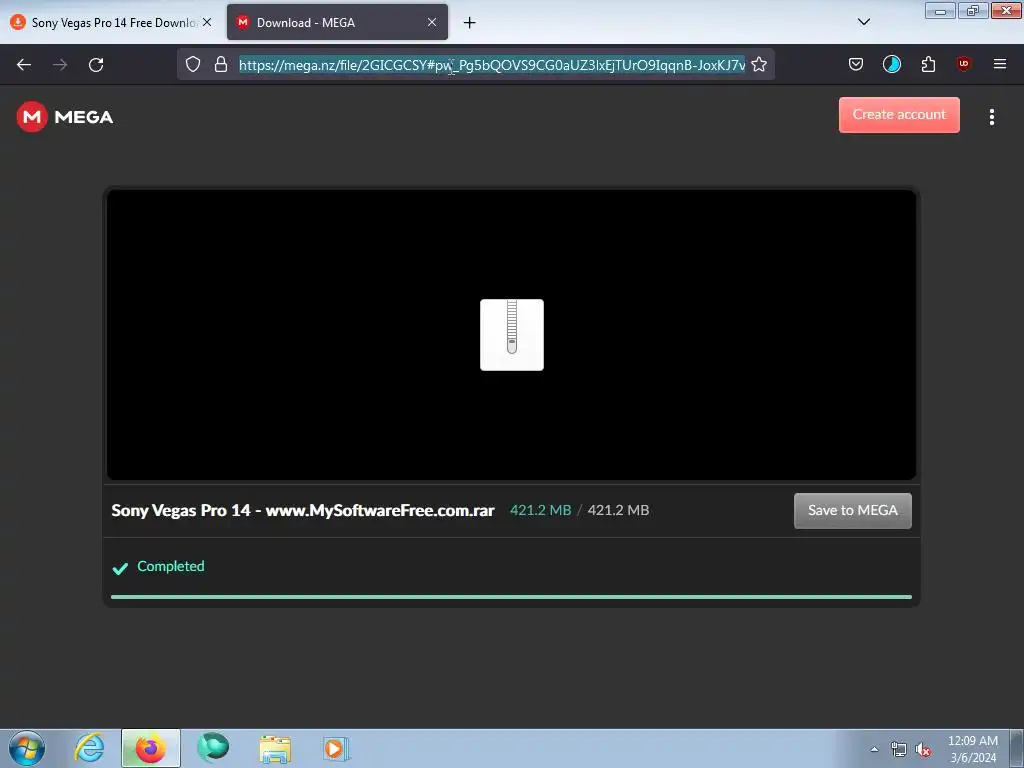Click the blue circular extension icon
Screen dimensions: 1024x768
891,64
